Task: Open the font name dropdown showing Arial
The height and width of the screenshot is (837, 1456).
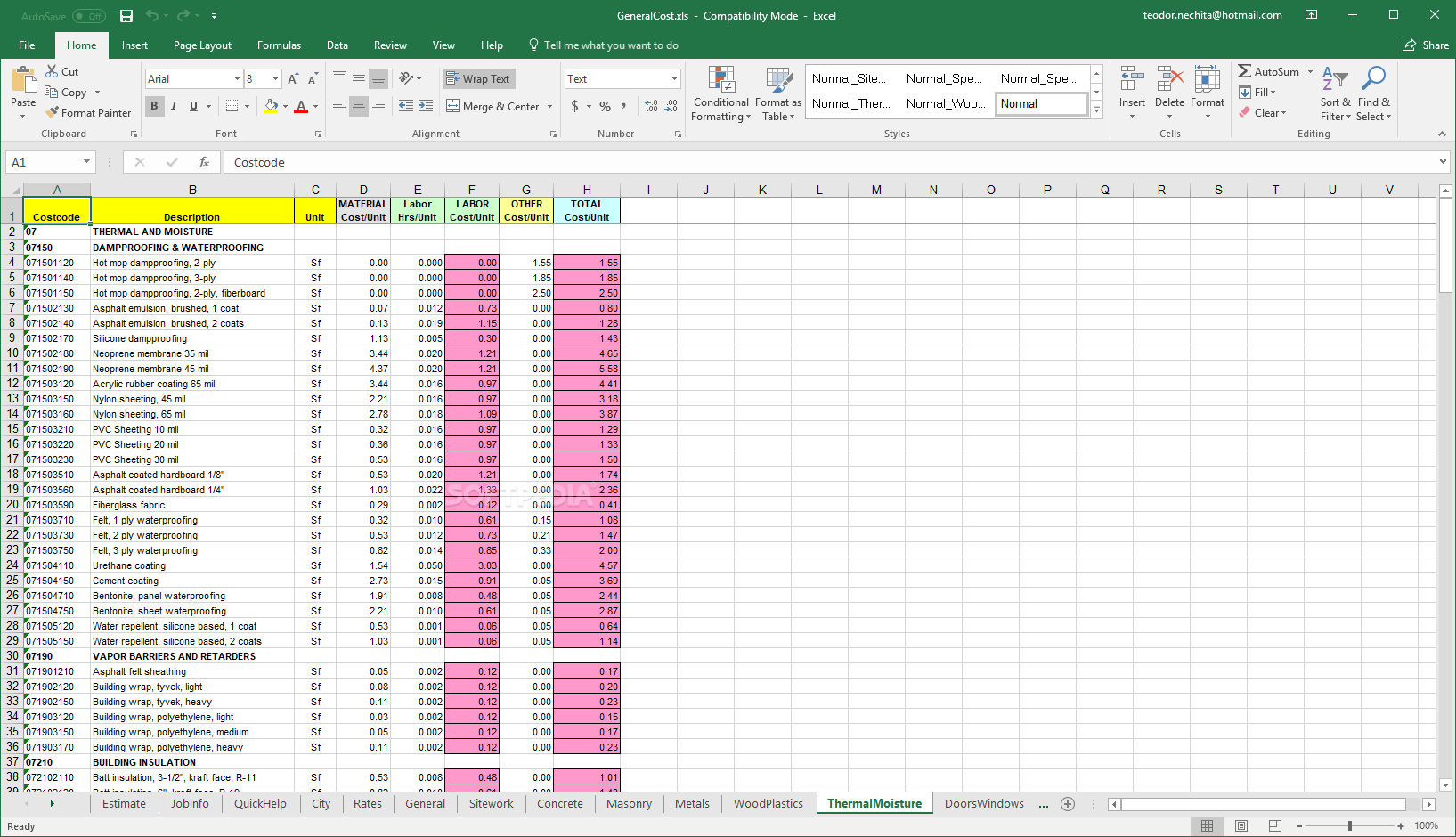Action: (237, 79)
